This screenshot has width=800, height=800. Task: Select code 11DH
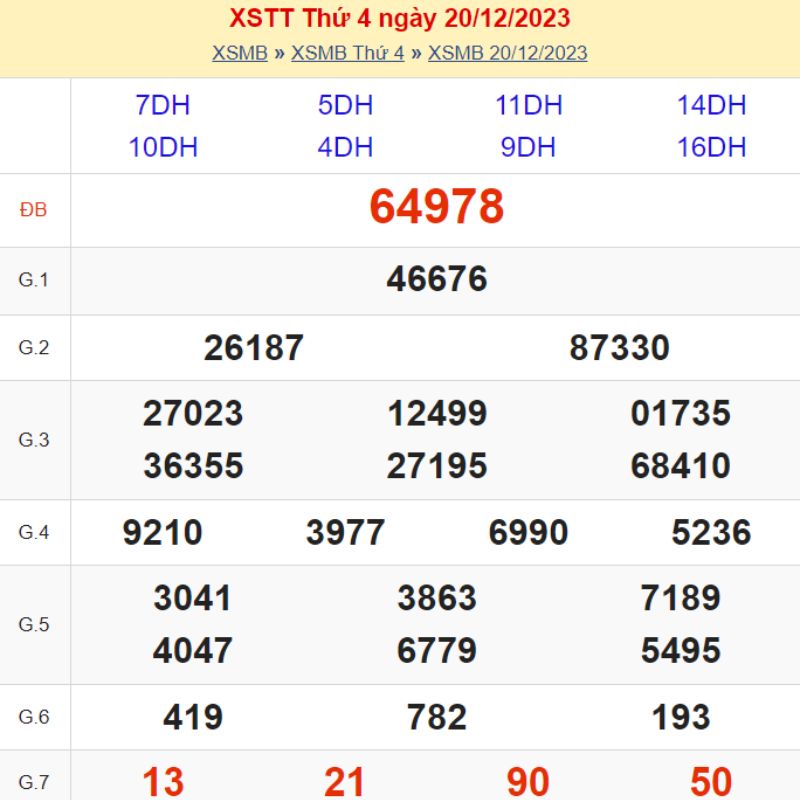click(529, 105)
